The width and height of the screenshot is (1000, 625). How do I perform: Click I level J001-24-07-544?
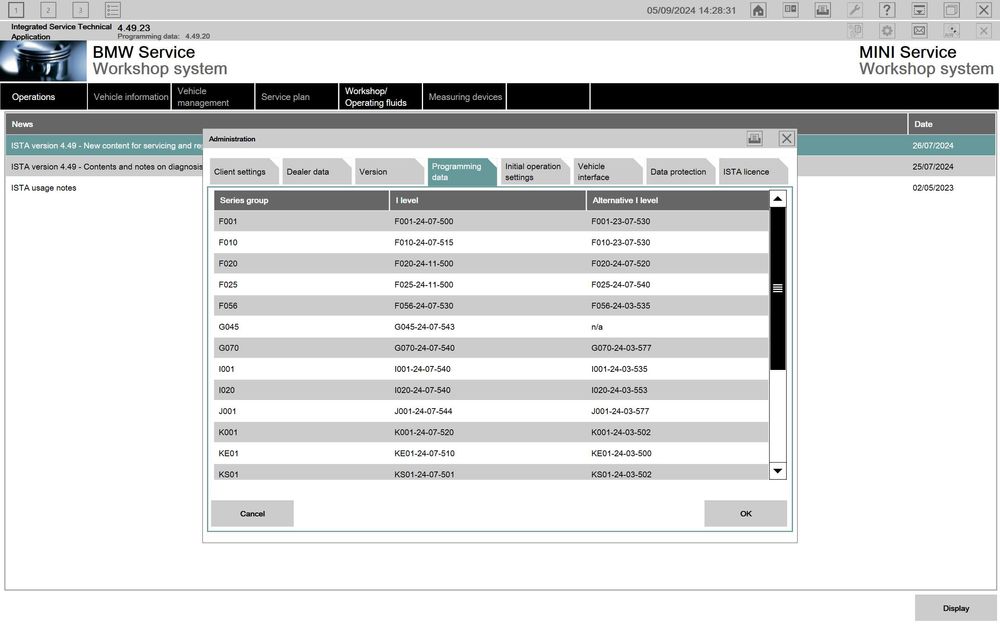[x=423, y=411]
